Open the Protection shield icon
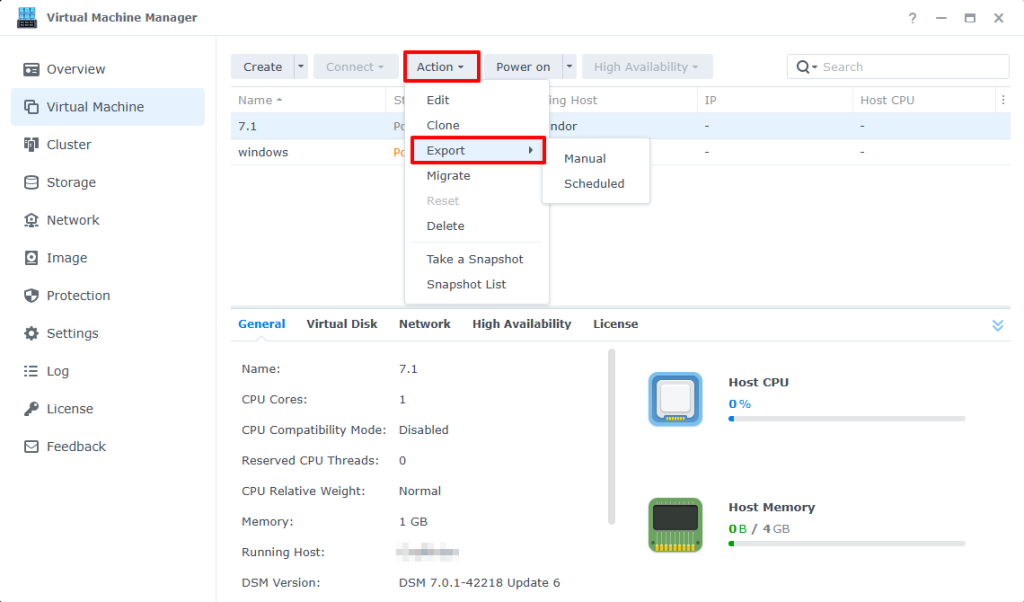The image size is (1024, 602). point(31,296)
